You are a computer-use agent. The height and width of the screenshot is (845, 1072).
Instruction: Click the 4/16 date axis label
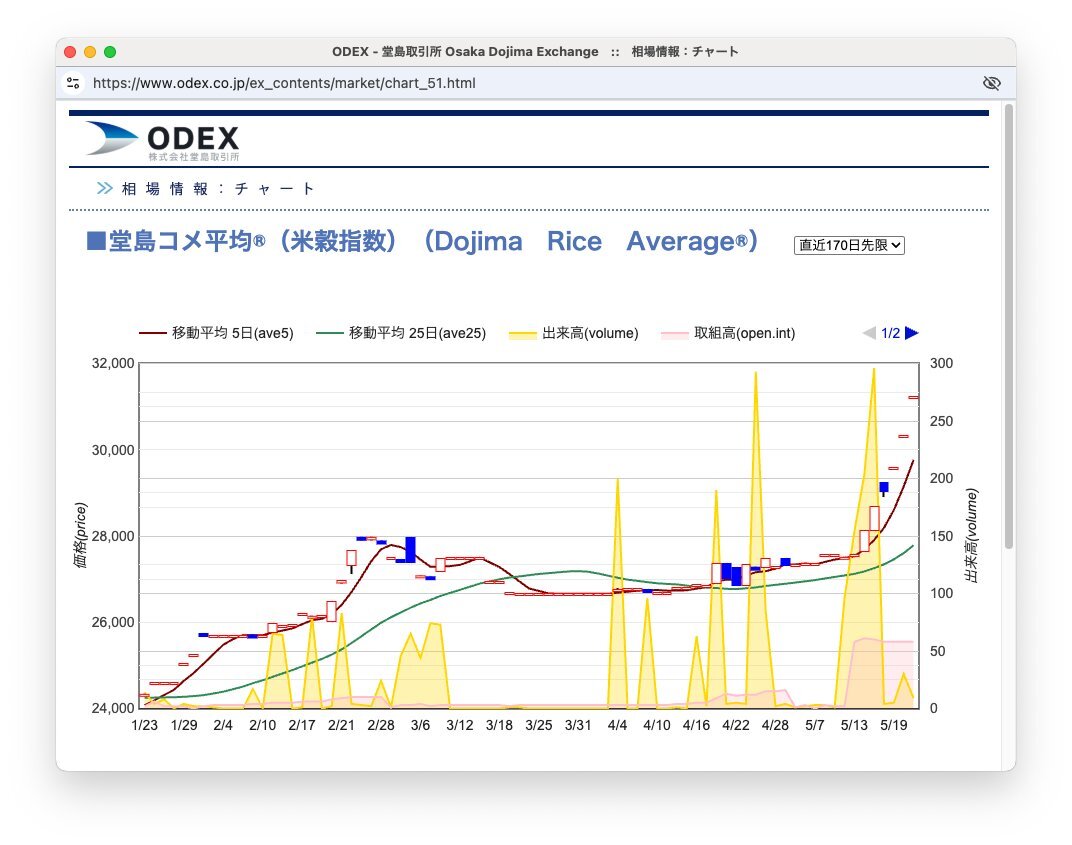tap(696, 725)
